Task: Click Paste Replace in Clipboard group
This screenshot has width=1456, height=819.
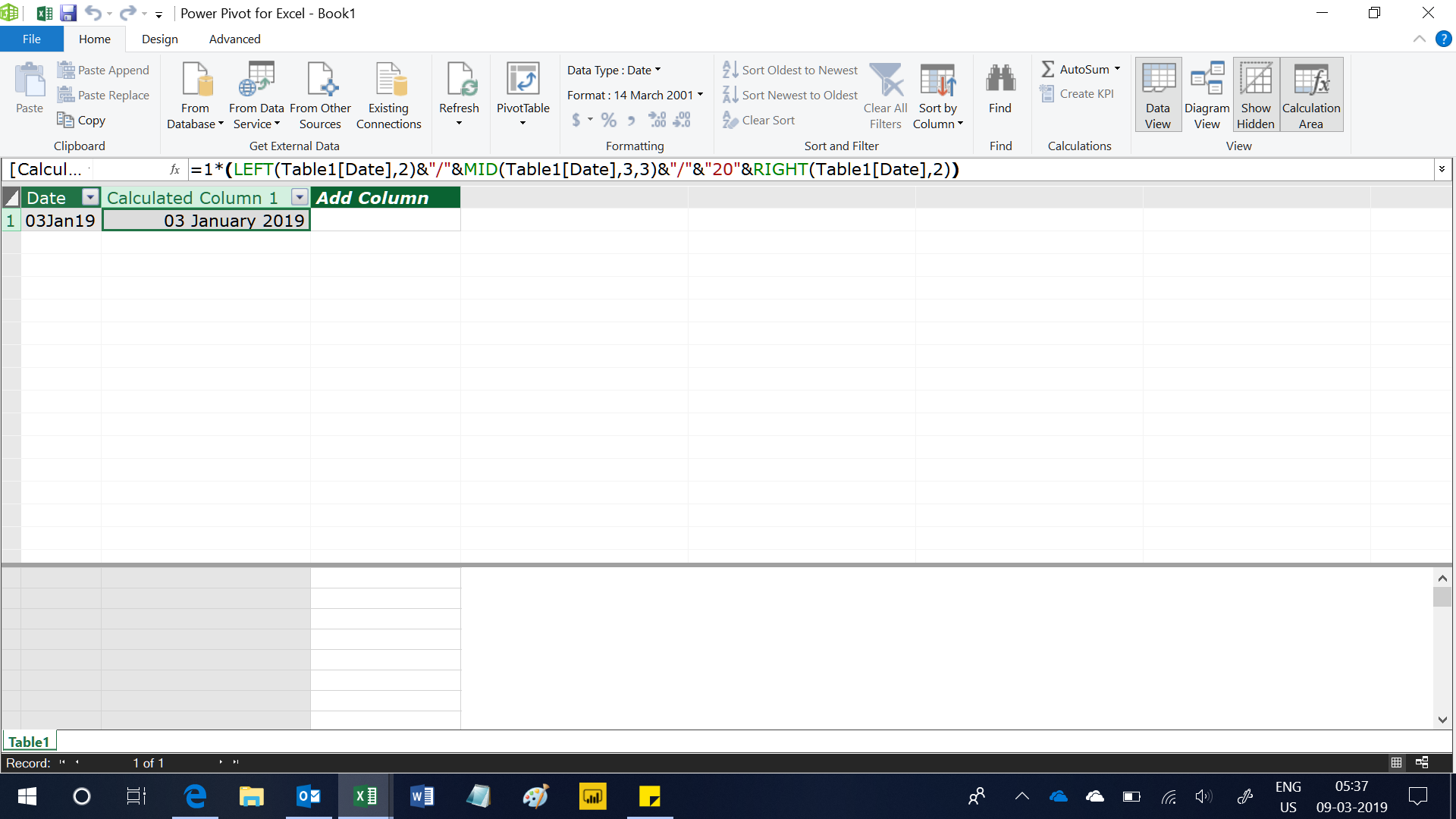Action: tap(104, 95)
